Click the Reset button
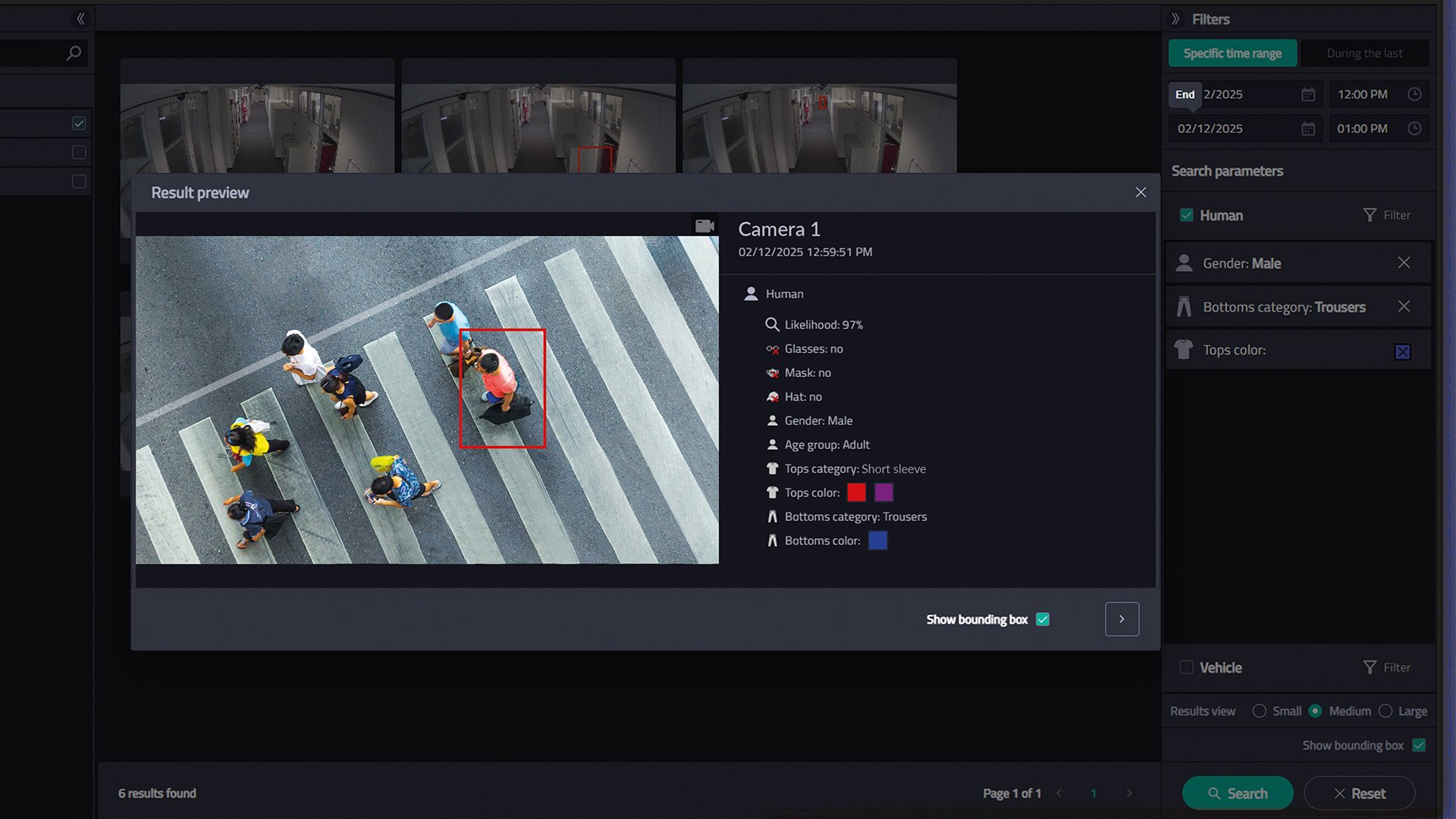This screenshot has width=1456, height=819. pyautogui.click(x=1359, y=793)
